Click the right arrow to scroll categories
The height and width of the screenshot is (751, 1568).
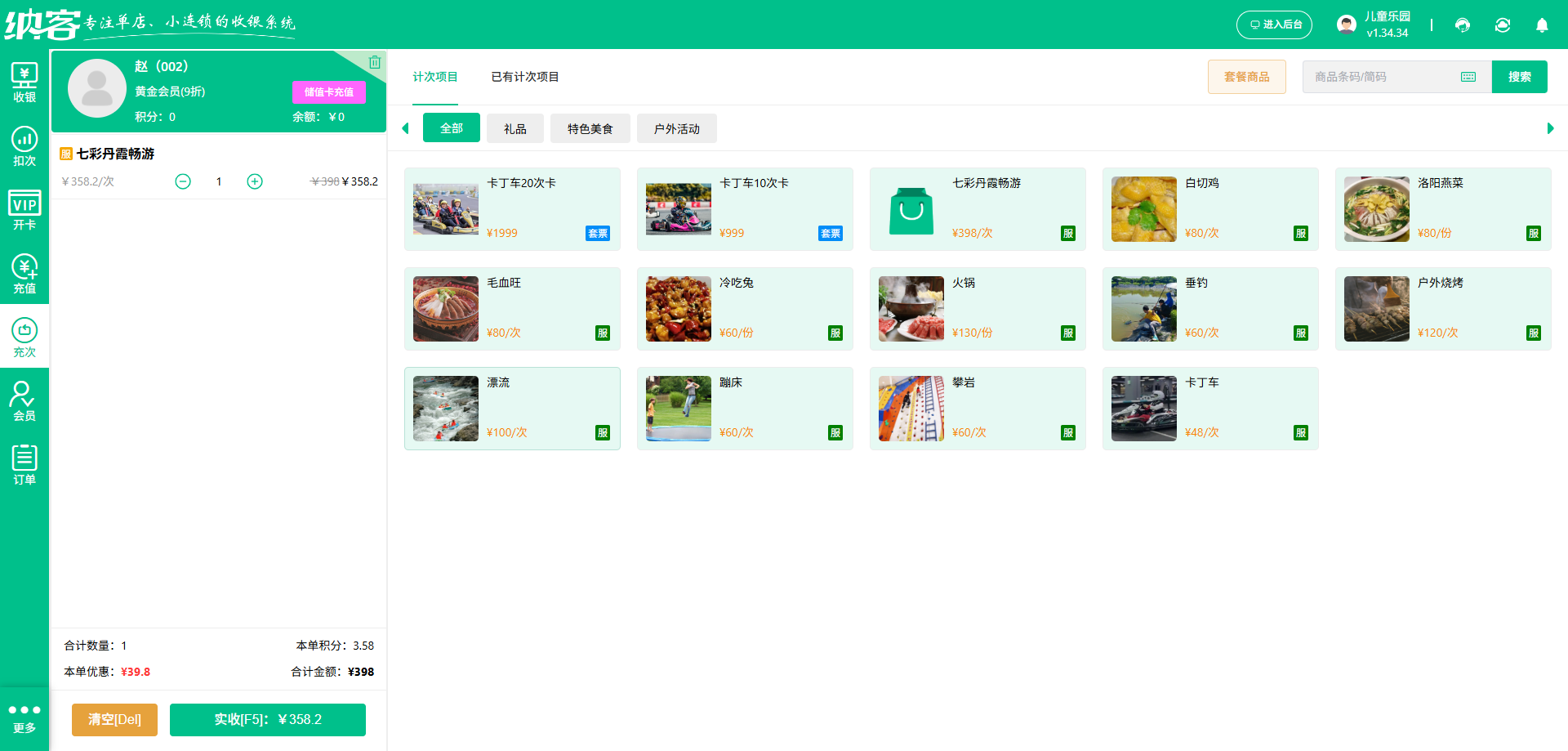pyautogui.click(x=1551, y=128)
